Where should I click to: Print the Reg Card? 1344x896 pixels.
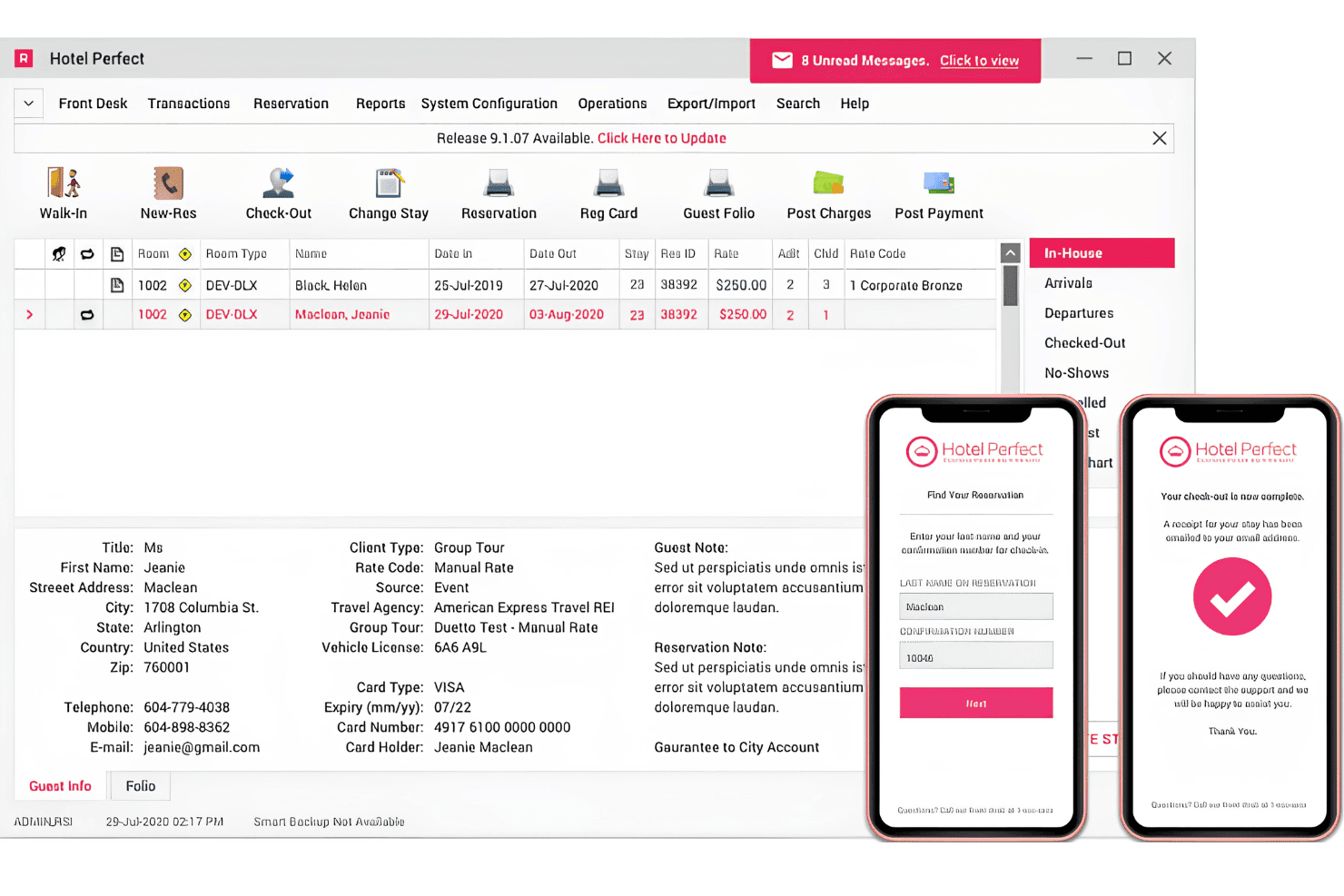(x=608, y=182)
